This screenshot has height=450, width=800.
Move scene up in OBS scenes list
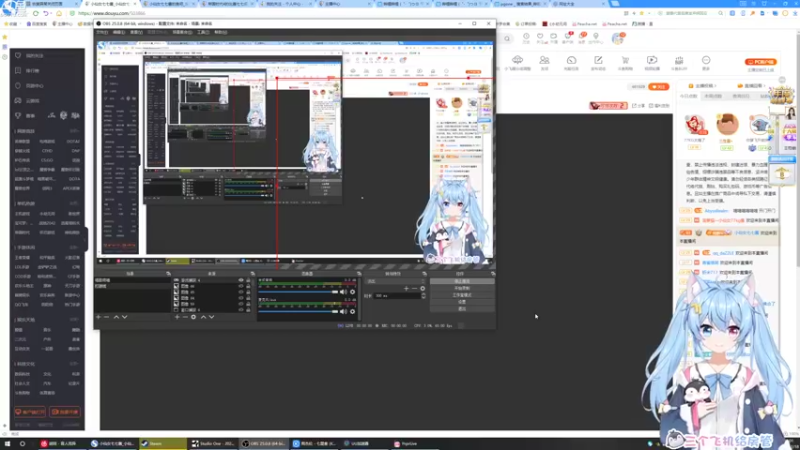[x=116, y=317]
